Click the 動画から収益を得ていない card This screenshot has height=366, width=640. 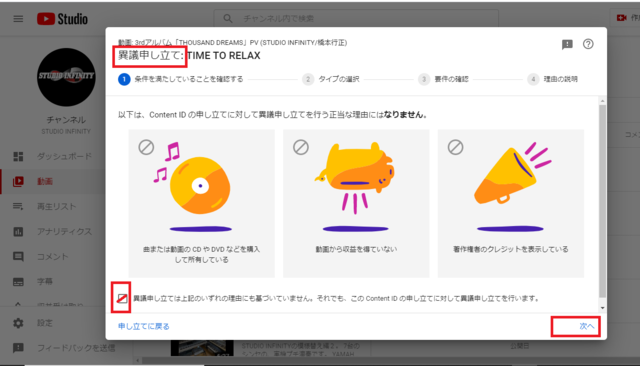pos(356,204)
